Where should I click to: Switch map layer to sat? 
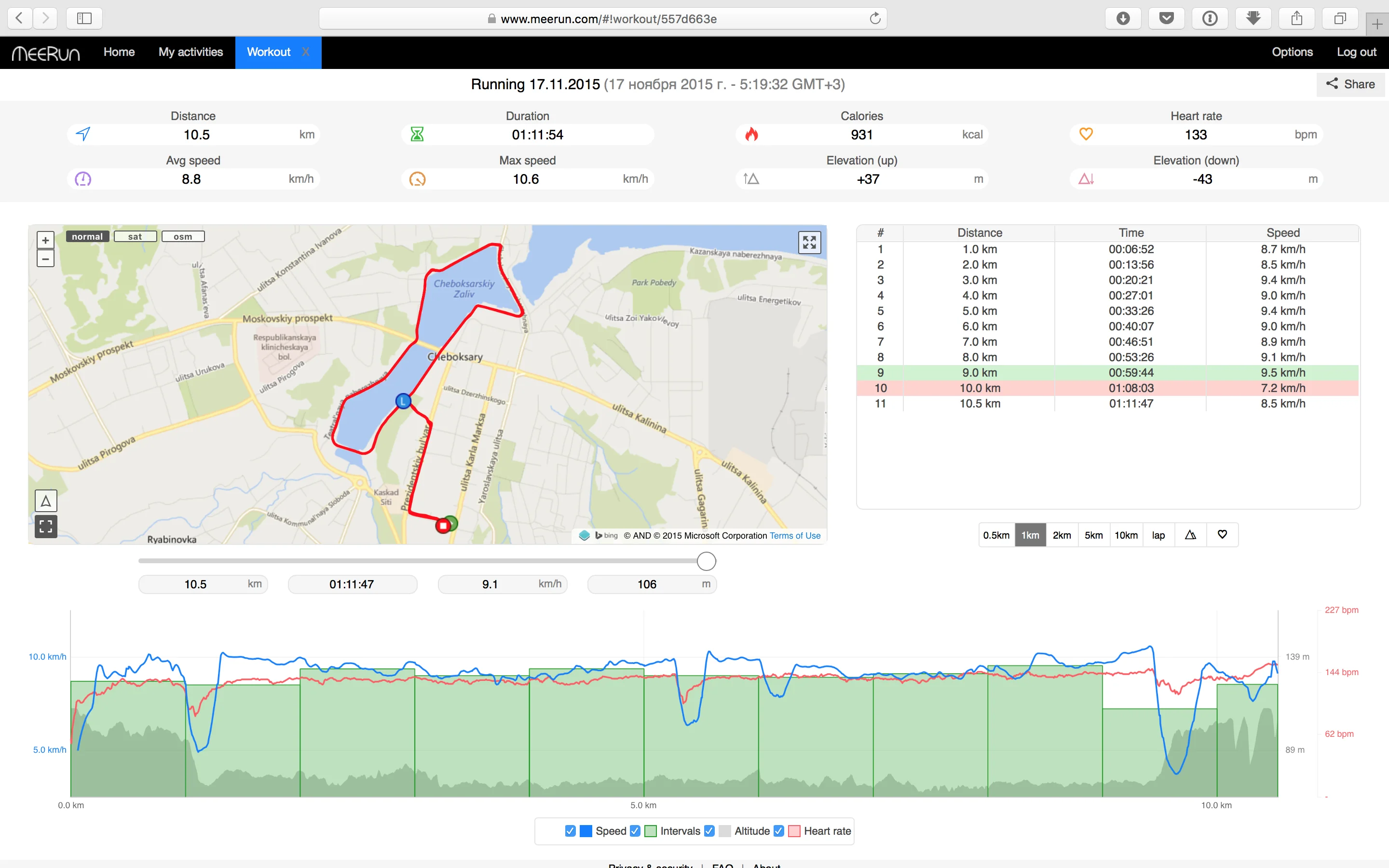coord(135,236)
